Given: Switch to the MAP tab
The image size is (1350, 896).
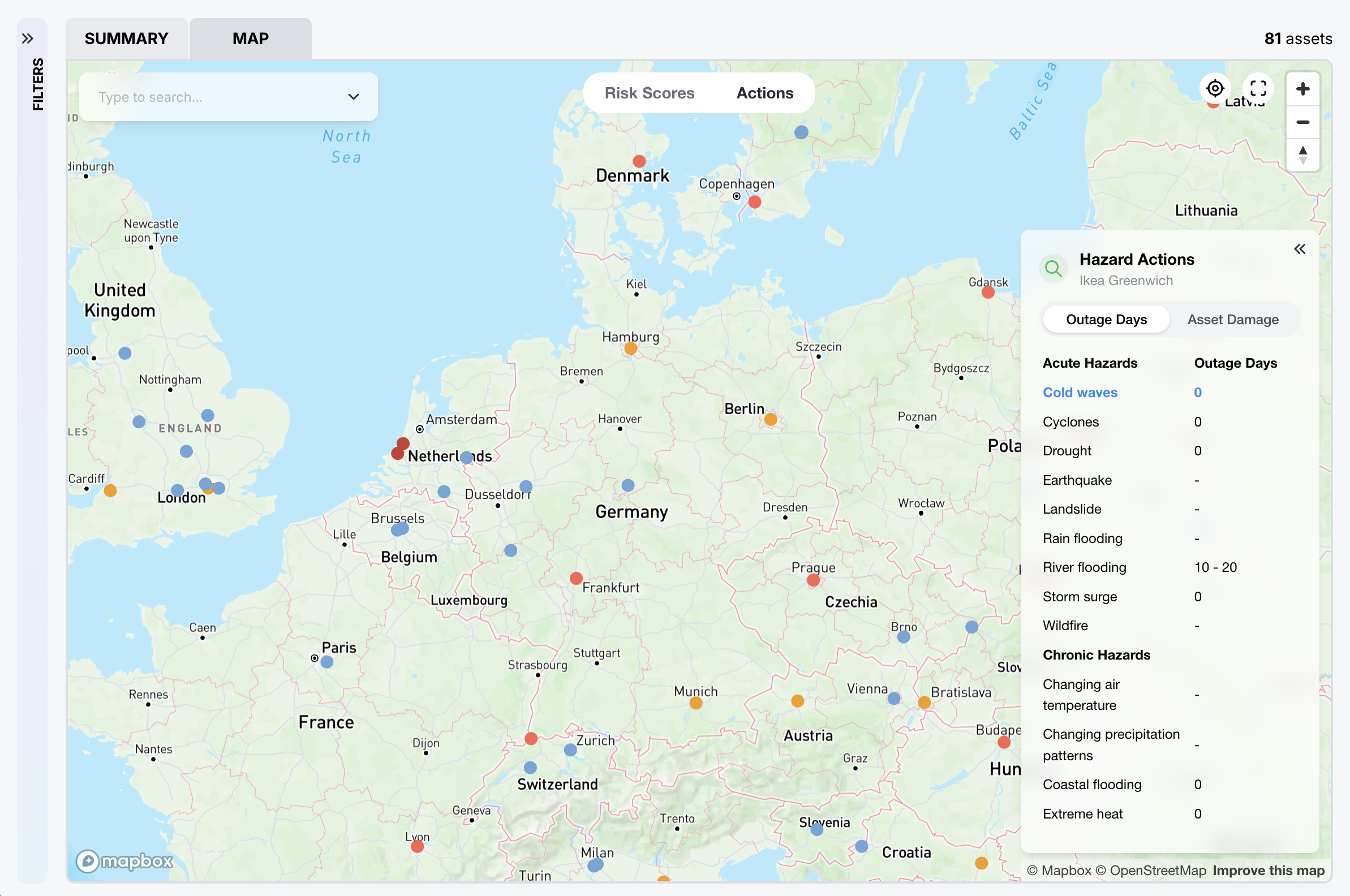Looking at the screenshot, I should (250, 39).
